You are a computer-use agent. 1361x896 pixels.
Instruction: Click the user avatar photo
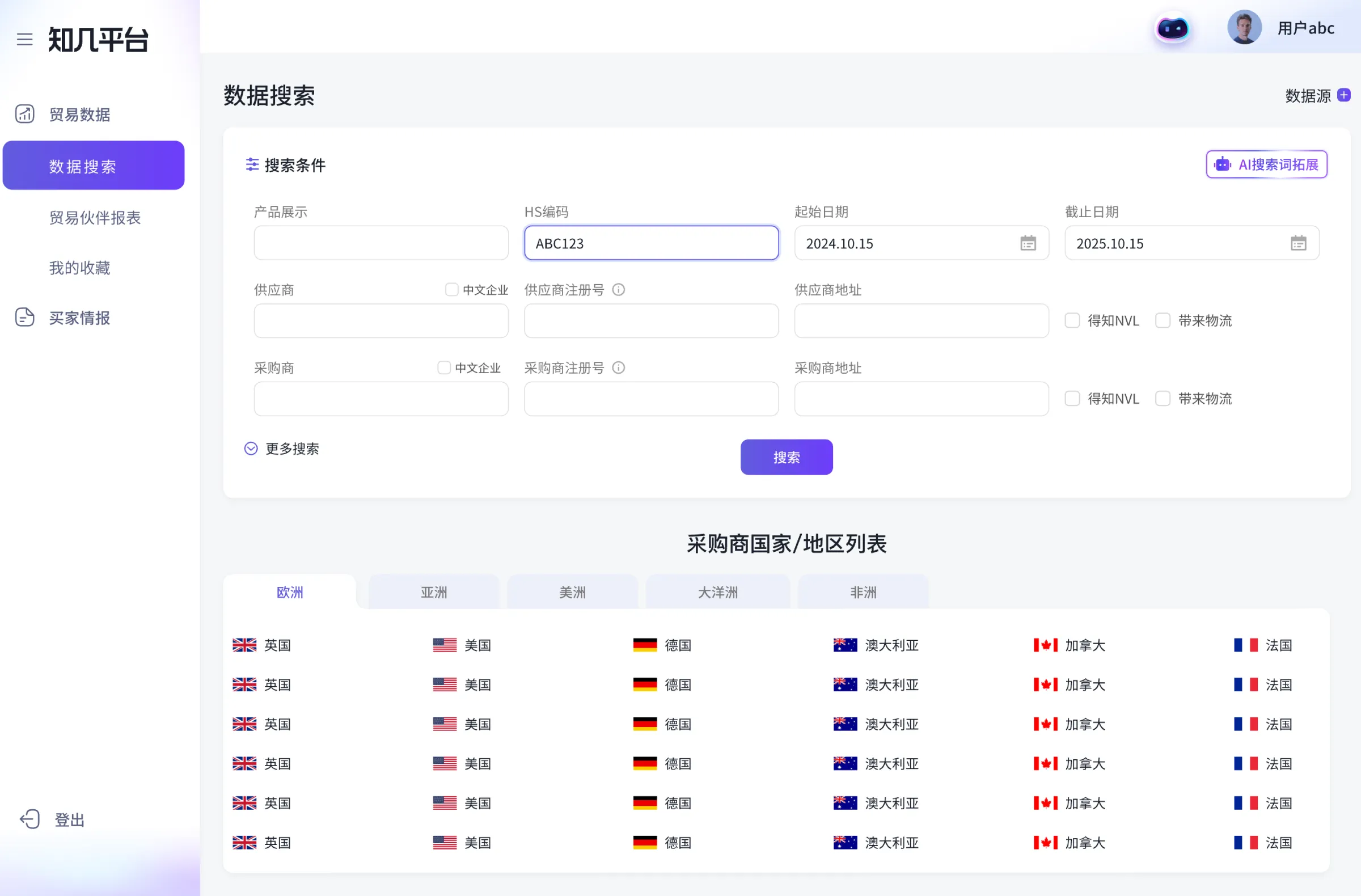[1244, 27]
